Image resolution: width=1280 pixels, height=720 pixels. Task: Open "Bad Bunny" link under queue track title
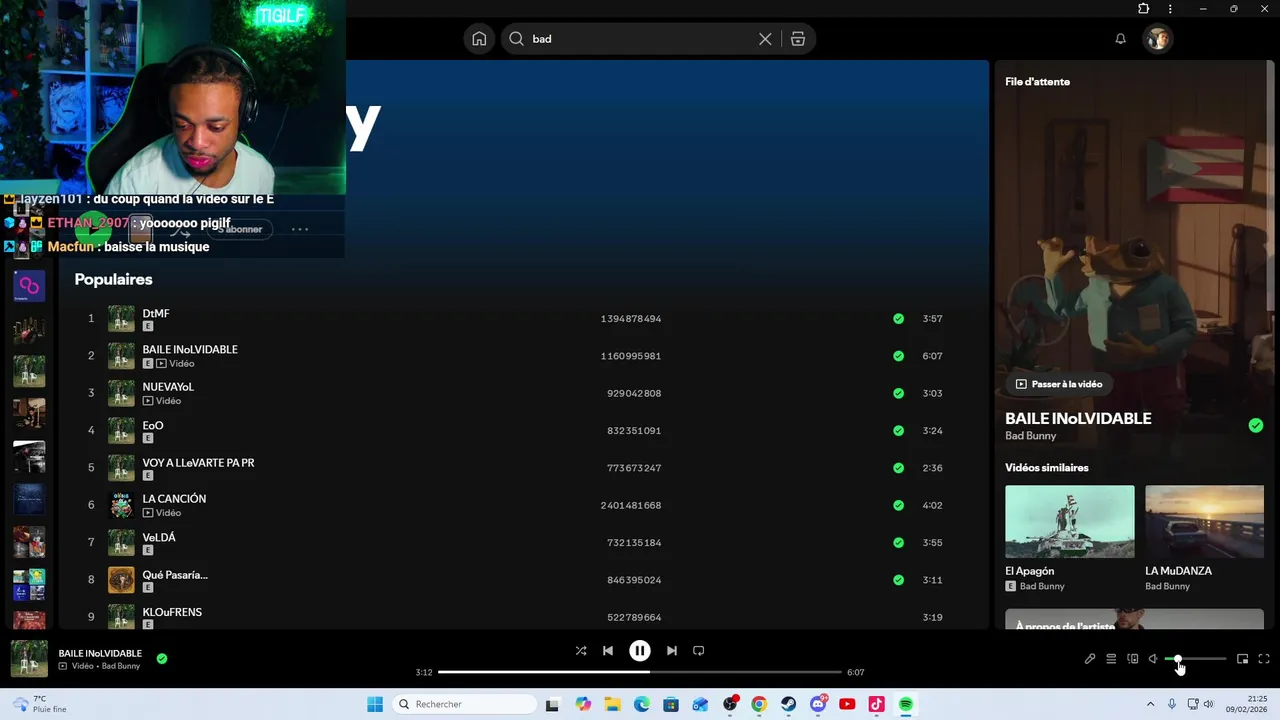(x=1031, y=436)
